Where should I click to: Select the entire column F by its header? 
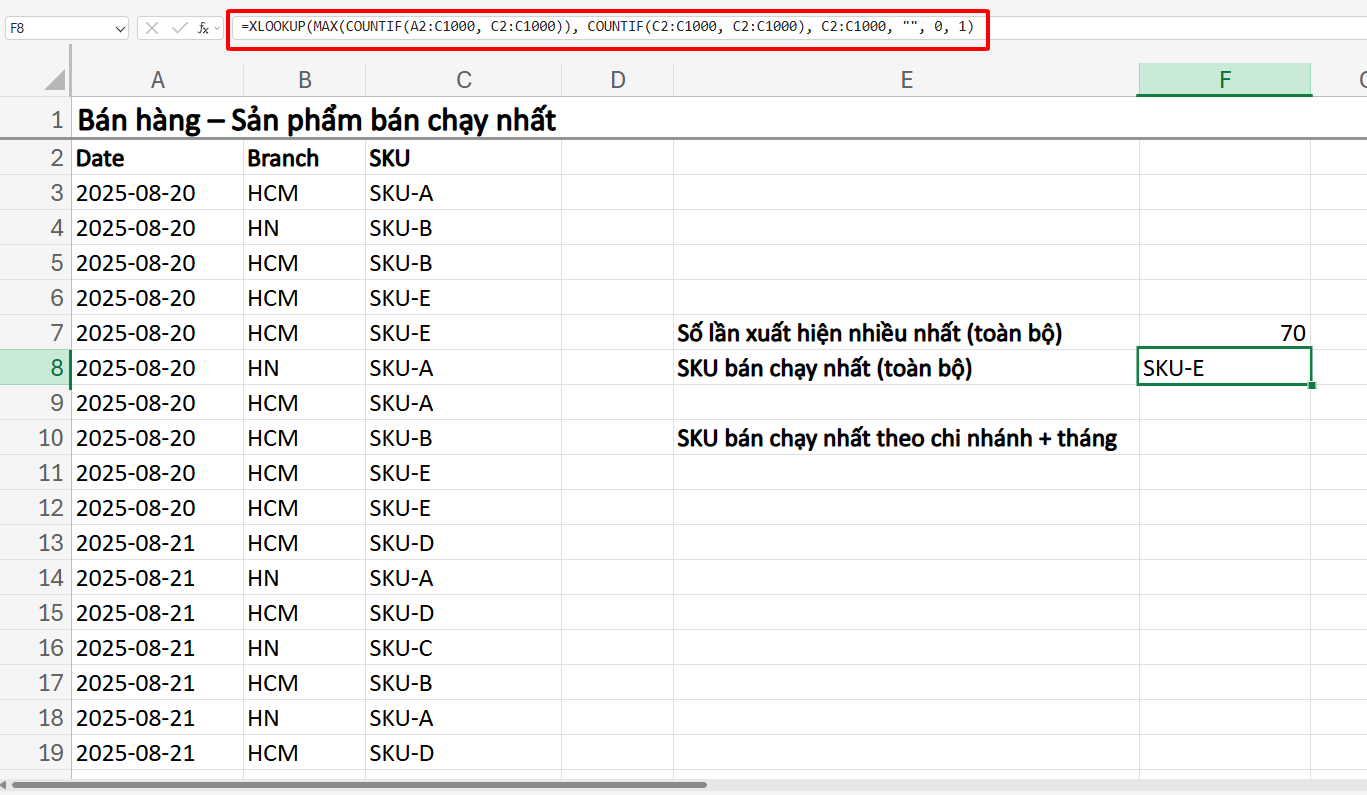coord(1224,79)
